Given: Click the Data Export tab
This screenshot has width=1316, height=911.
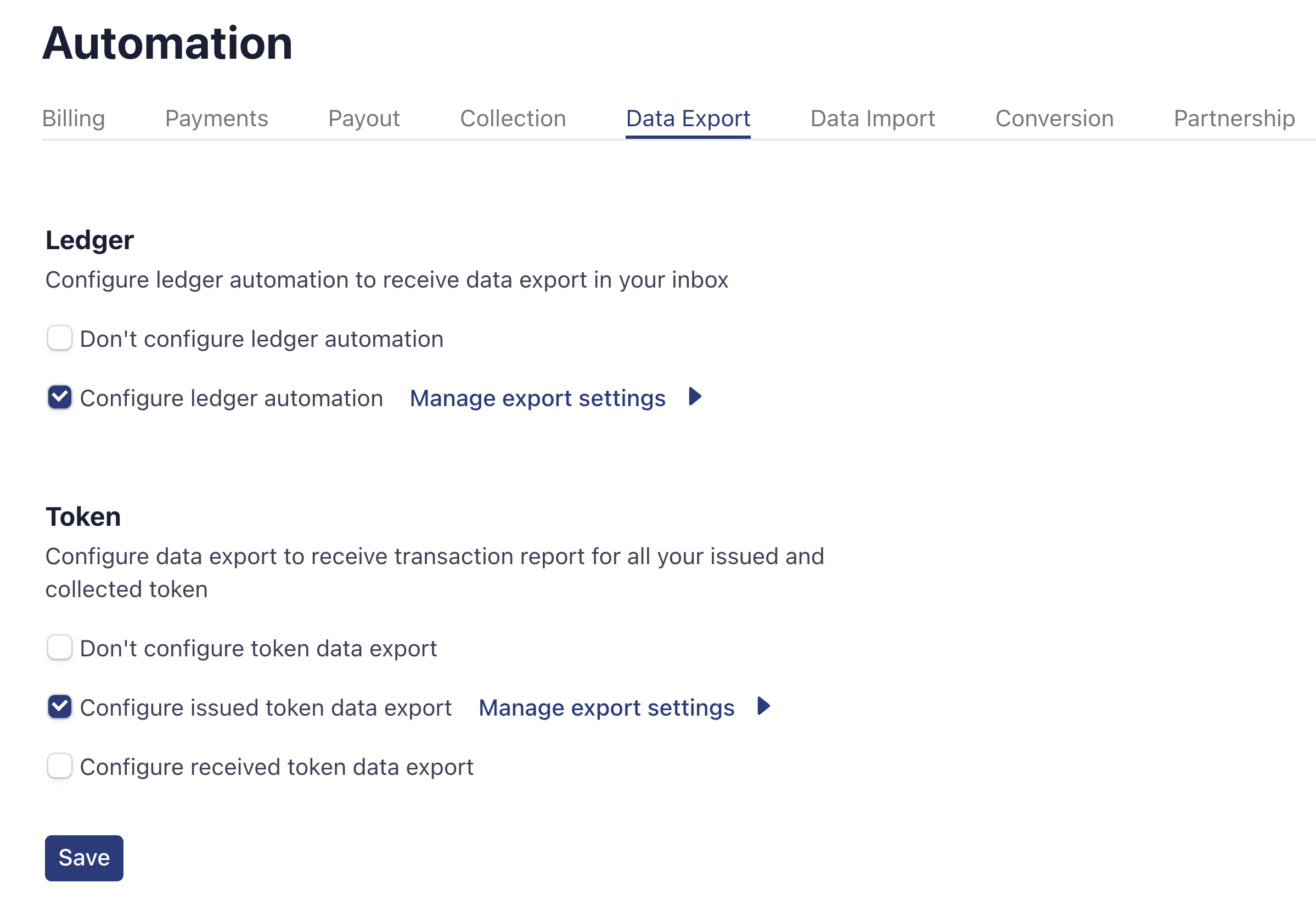Looking at the screenshot, I should (687, 119).
